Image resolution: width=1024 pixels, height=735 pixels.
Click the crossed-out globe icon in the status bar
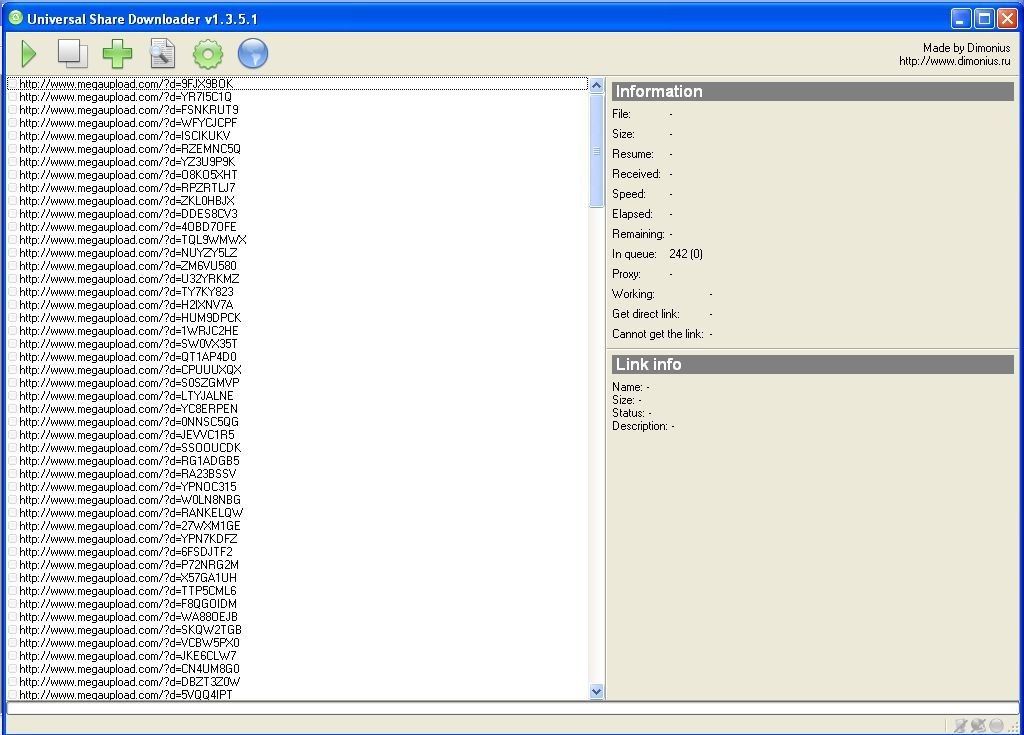tap(978, 724)
